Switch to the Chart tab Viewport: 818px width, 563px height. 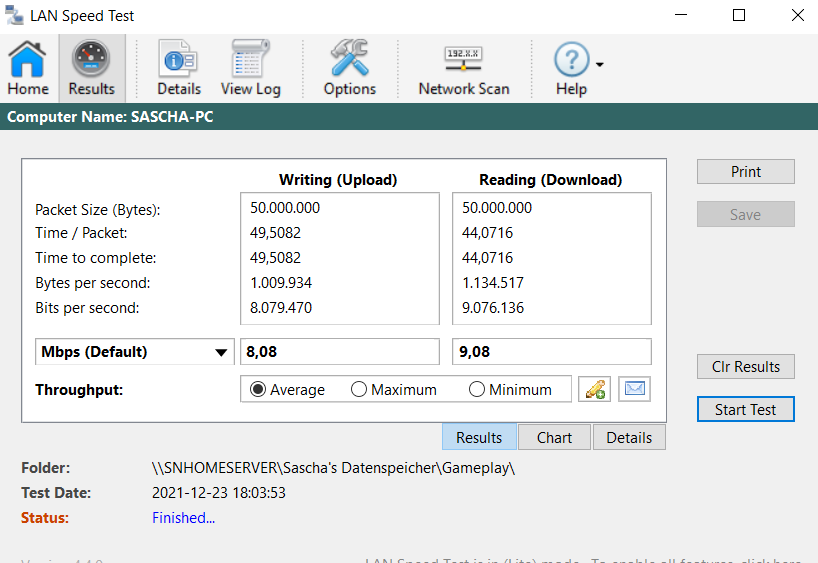click(554, 437)
